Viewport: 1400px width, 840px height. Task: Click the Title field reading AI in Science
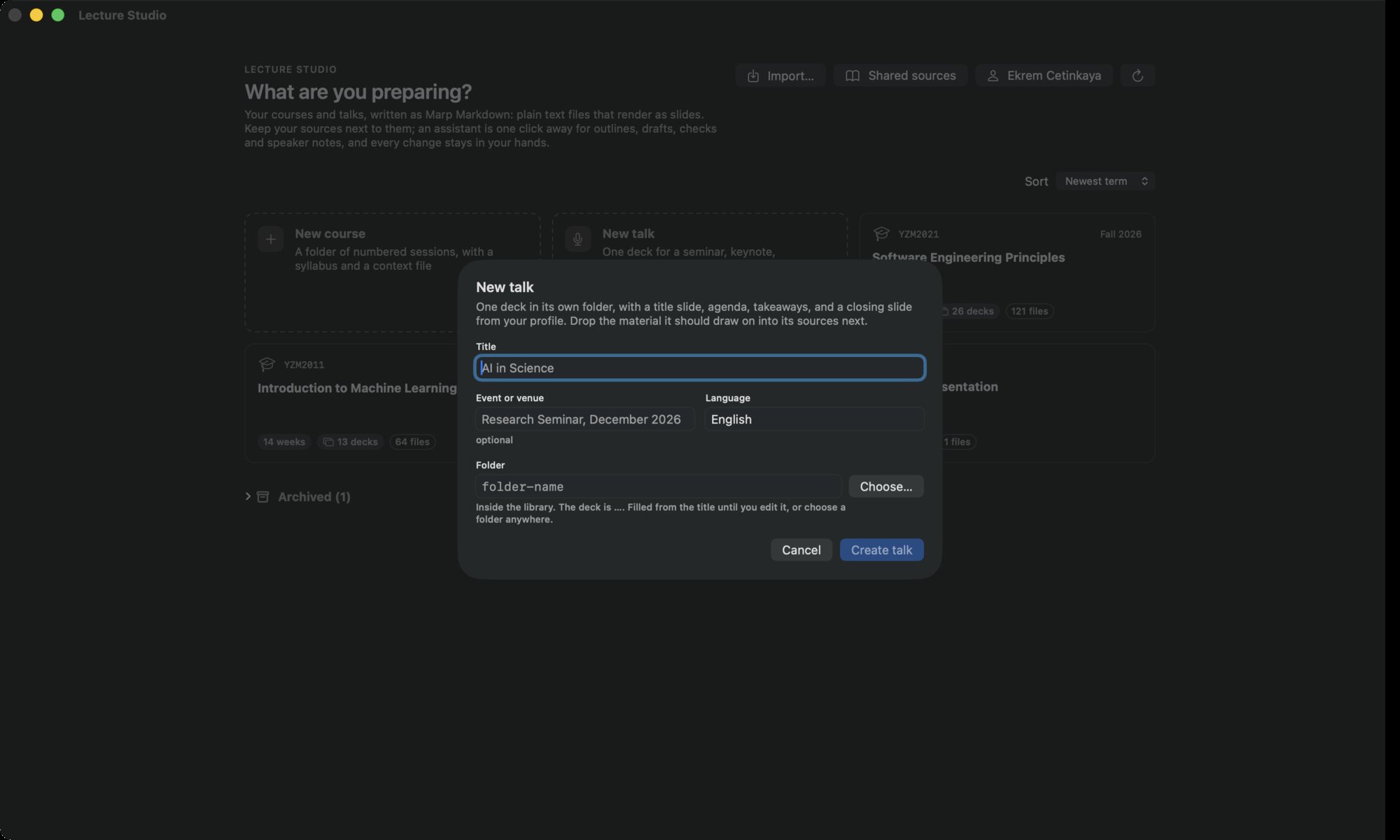click(700, 368)
